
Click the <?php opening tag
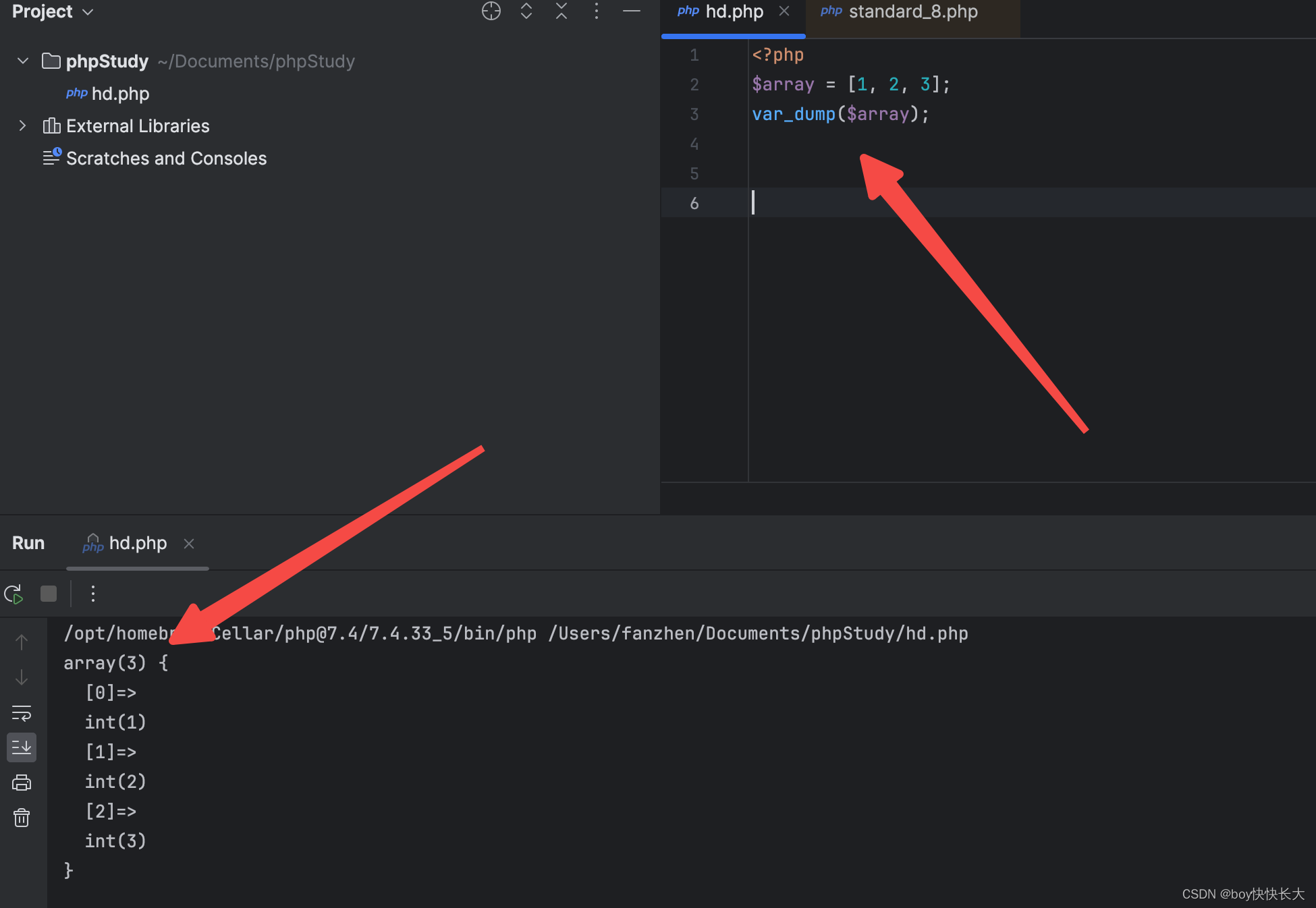tap(777, 55)
